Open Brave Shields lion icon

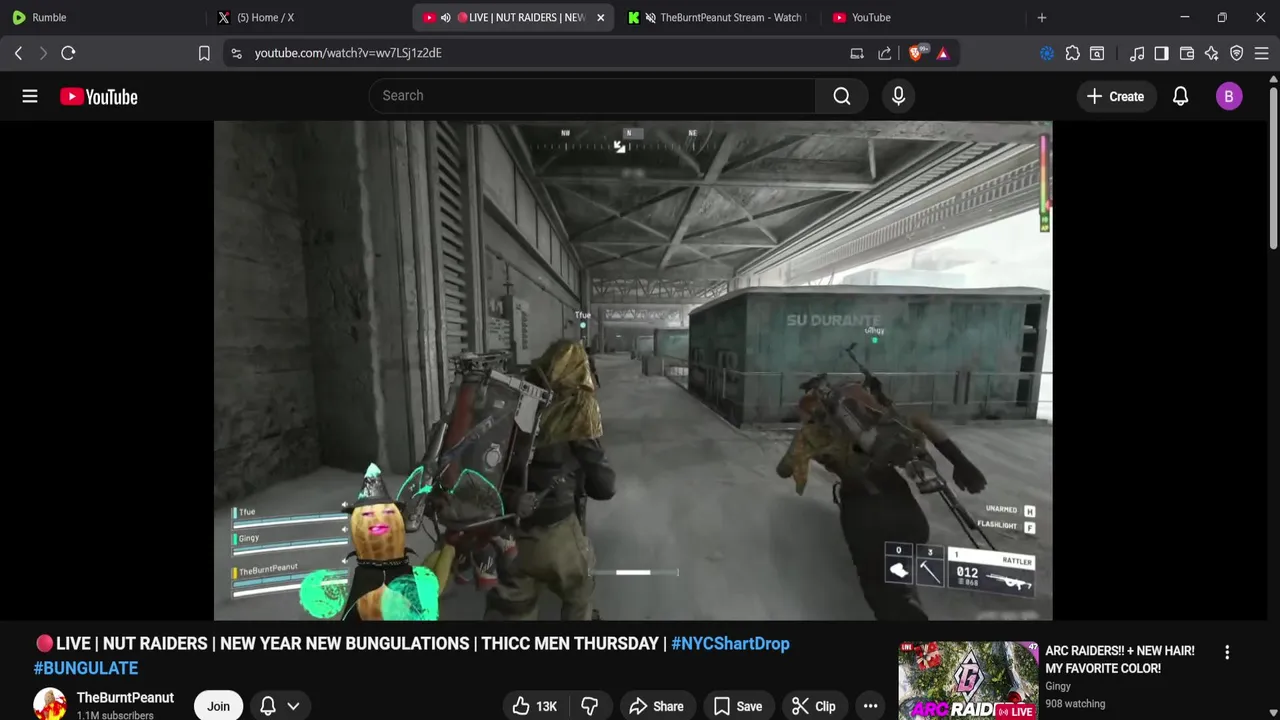click(916, 53)
